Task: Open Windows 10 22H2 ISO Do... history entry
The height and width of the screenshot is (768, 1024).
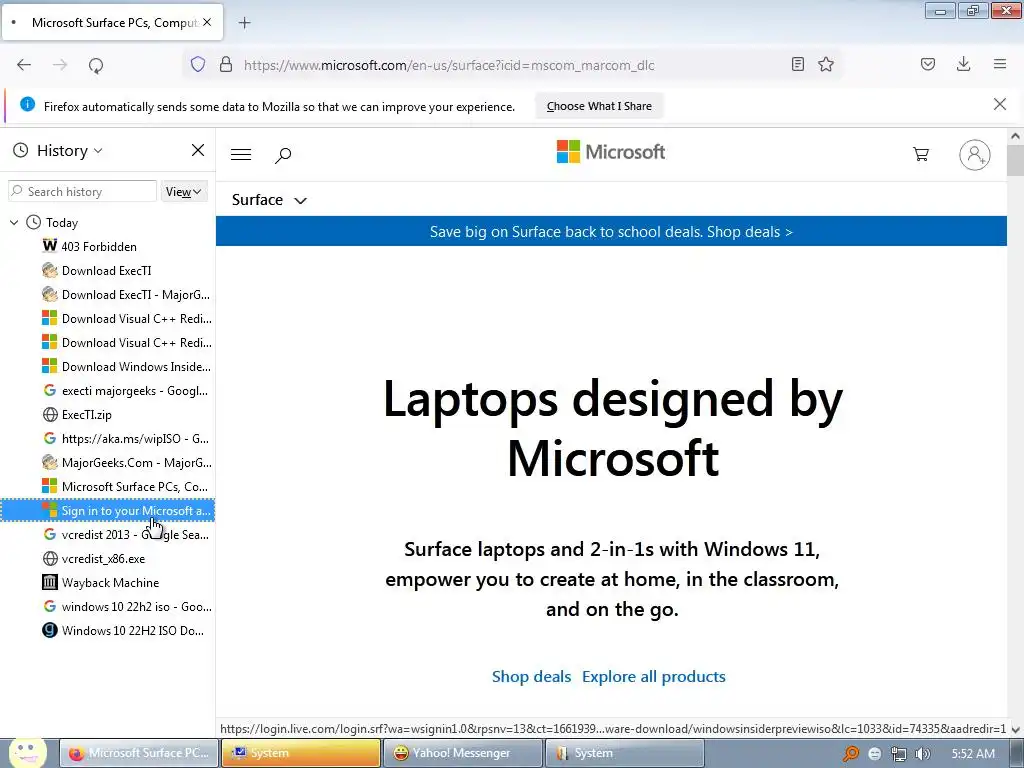Action: (107, 631)
